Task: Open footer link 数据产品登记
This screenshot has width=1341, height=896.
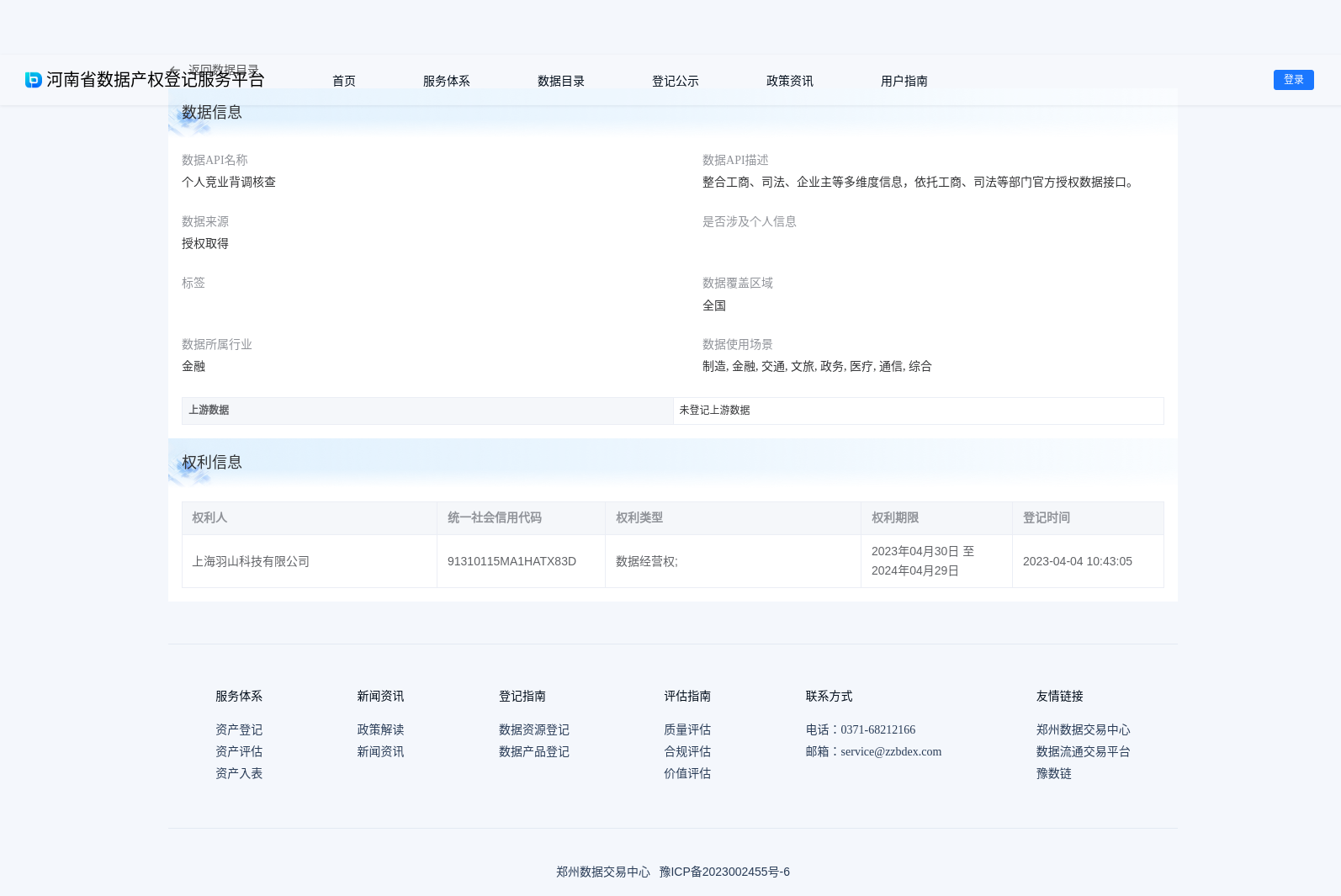Action: (x=534, y=751)
